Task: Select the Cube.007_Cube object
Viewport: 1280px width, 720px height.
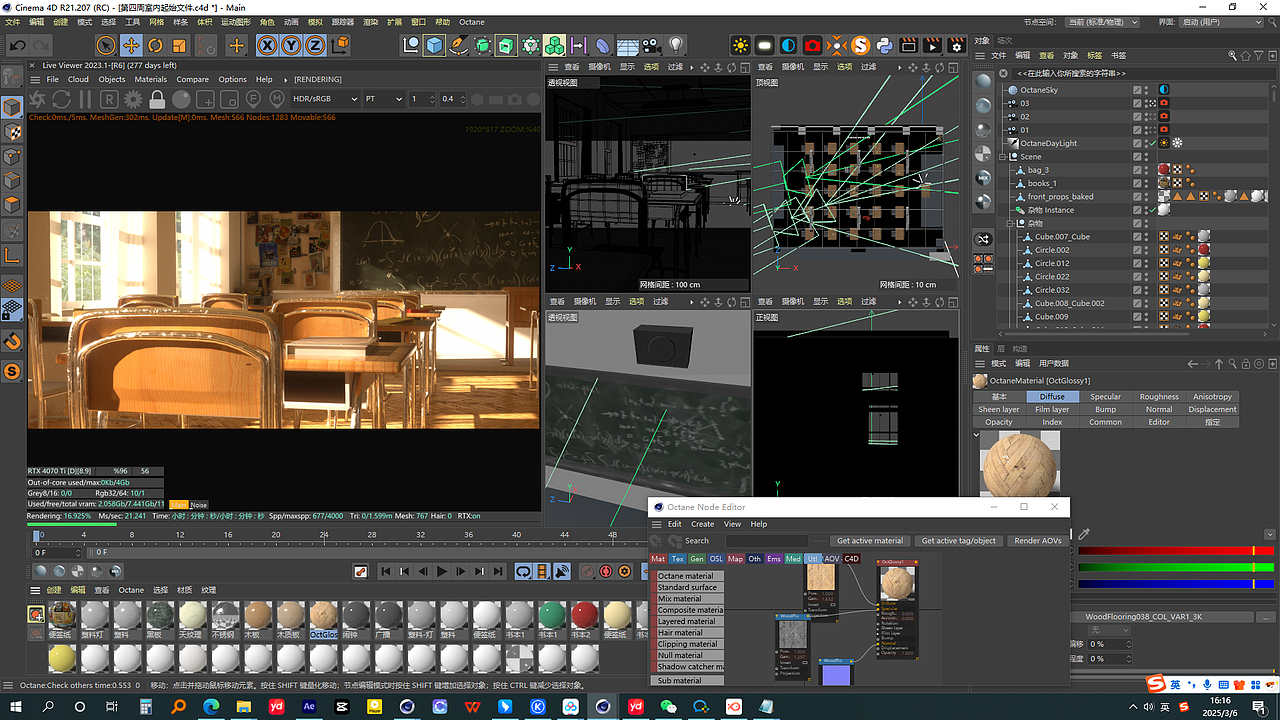Action: pos(1062,237)
